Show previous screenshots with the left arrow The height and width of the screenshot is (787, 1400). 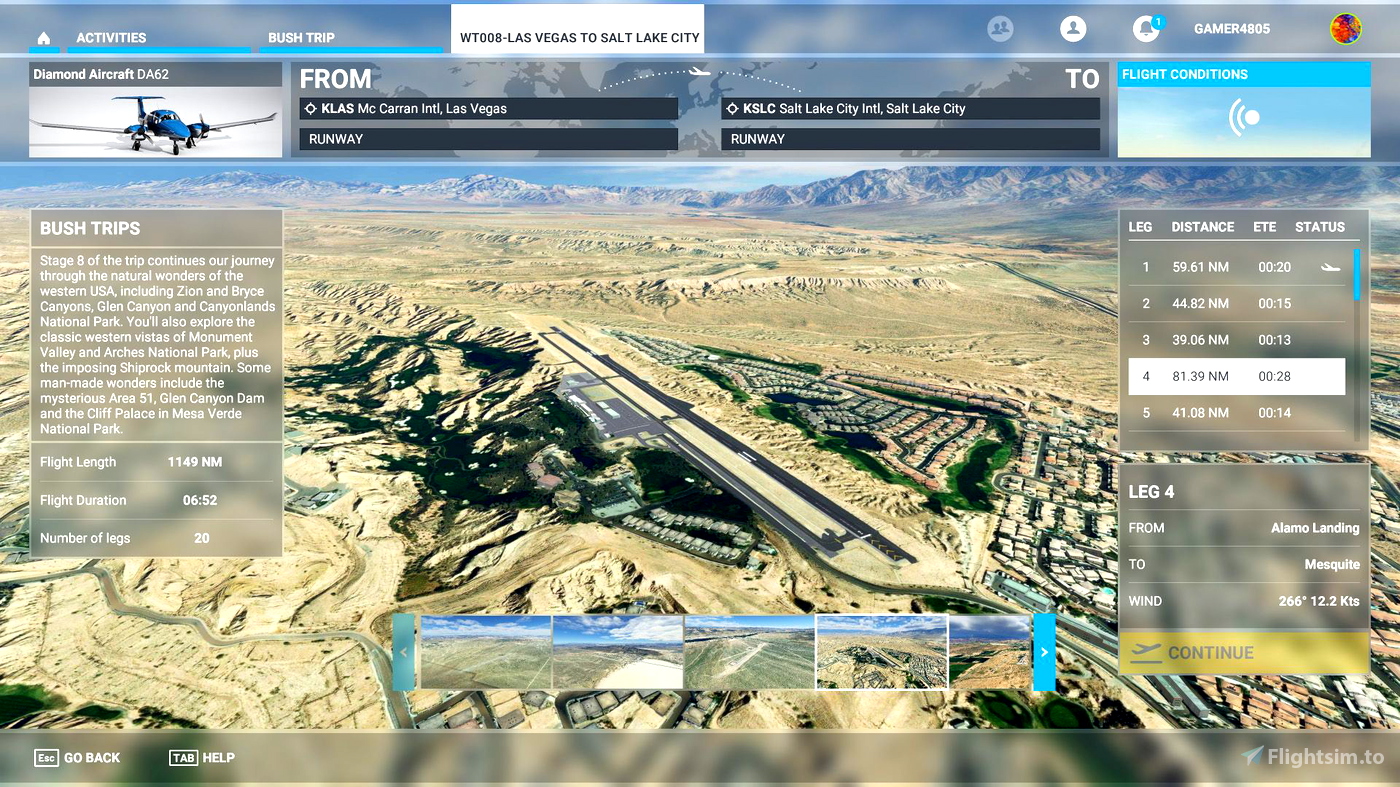tap(404, 652)
